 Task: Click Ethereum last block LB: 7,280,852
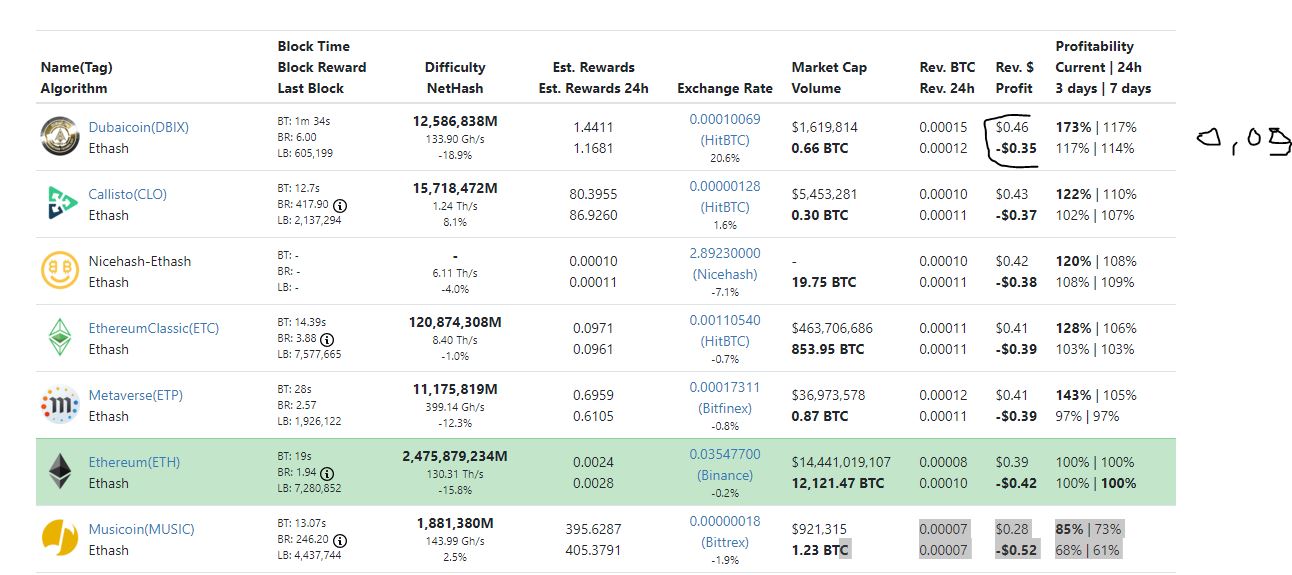coord(309,488)
